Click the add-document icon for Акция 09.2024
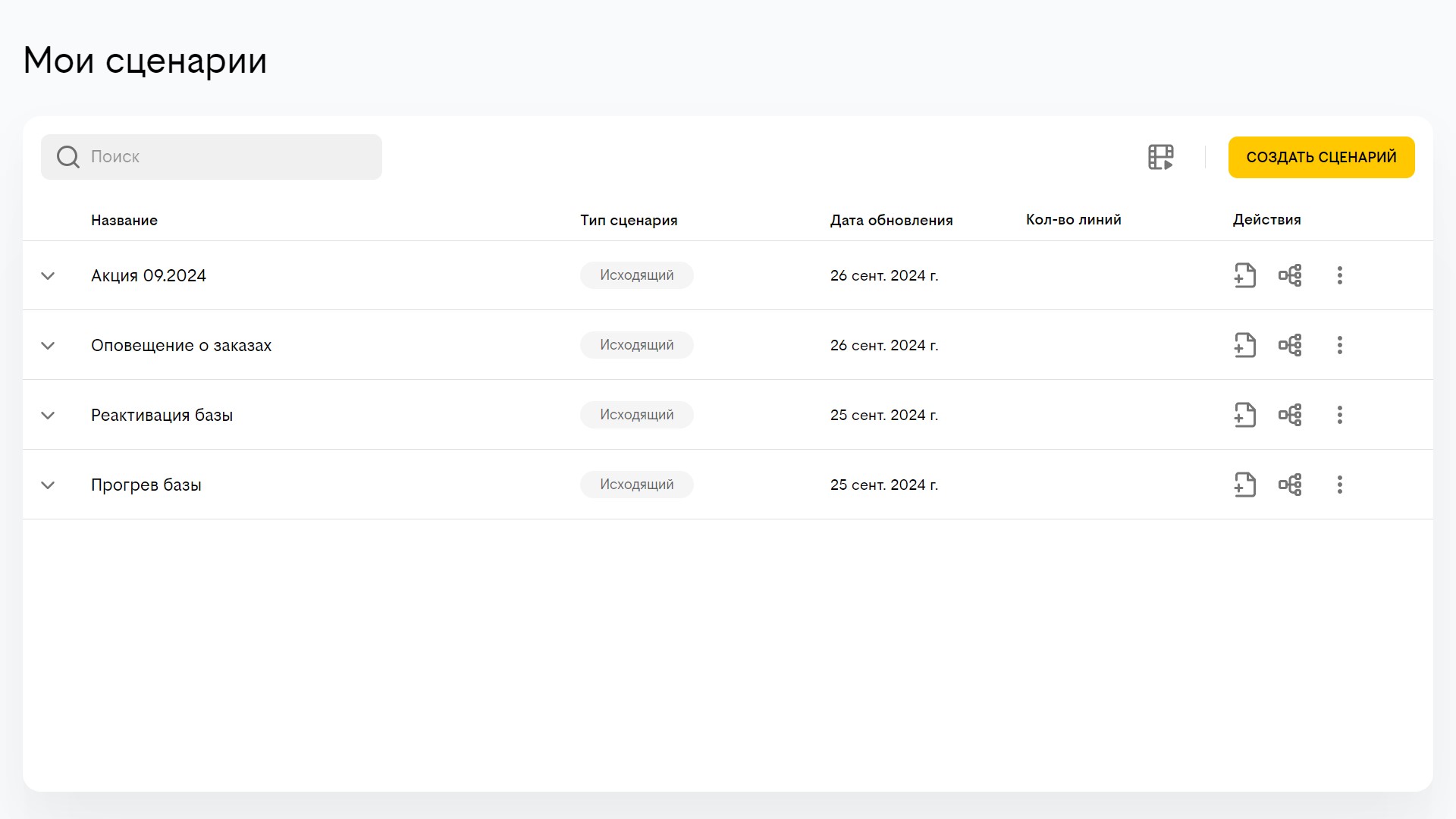Screen dimensions: 1456x819 (x=1244, y=275)
